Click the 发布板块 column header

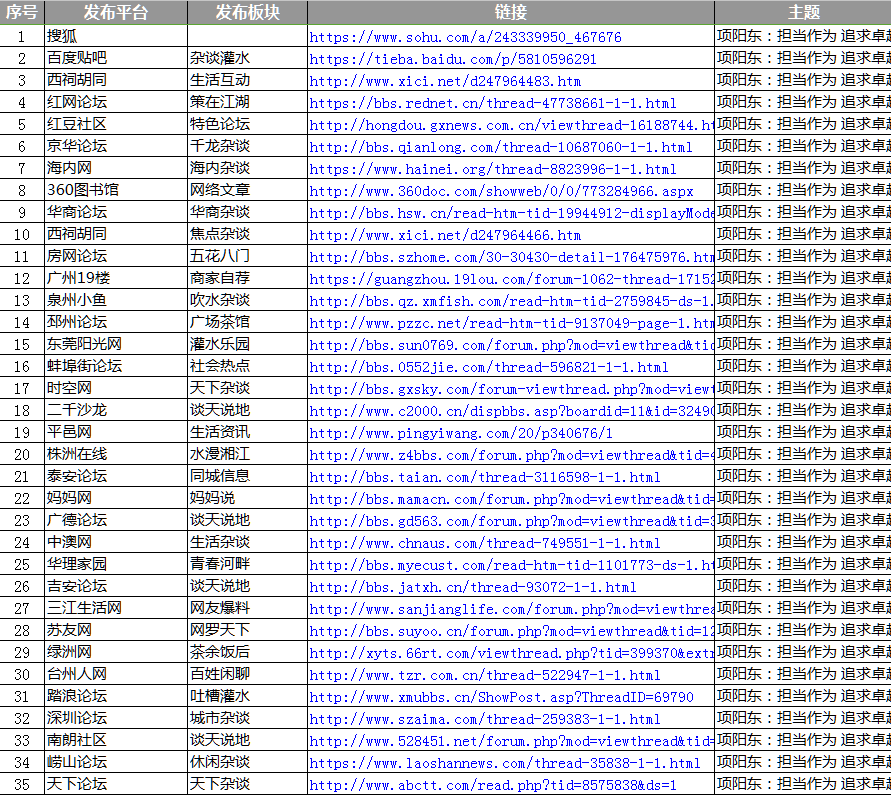pyautogui.click(x=247, y=13)
